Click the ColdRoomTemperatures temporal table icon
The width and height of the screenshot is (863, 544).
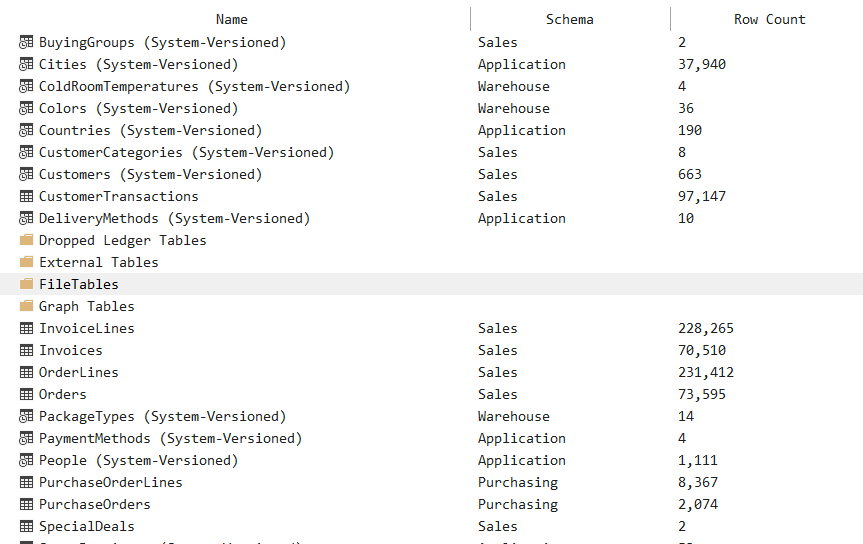click(26, 86)
